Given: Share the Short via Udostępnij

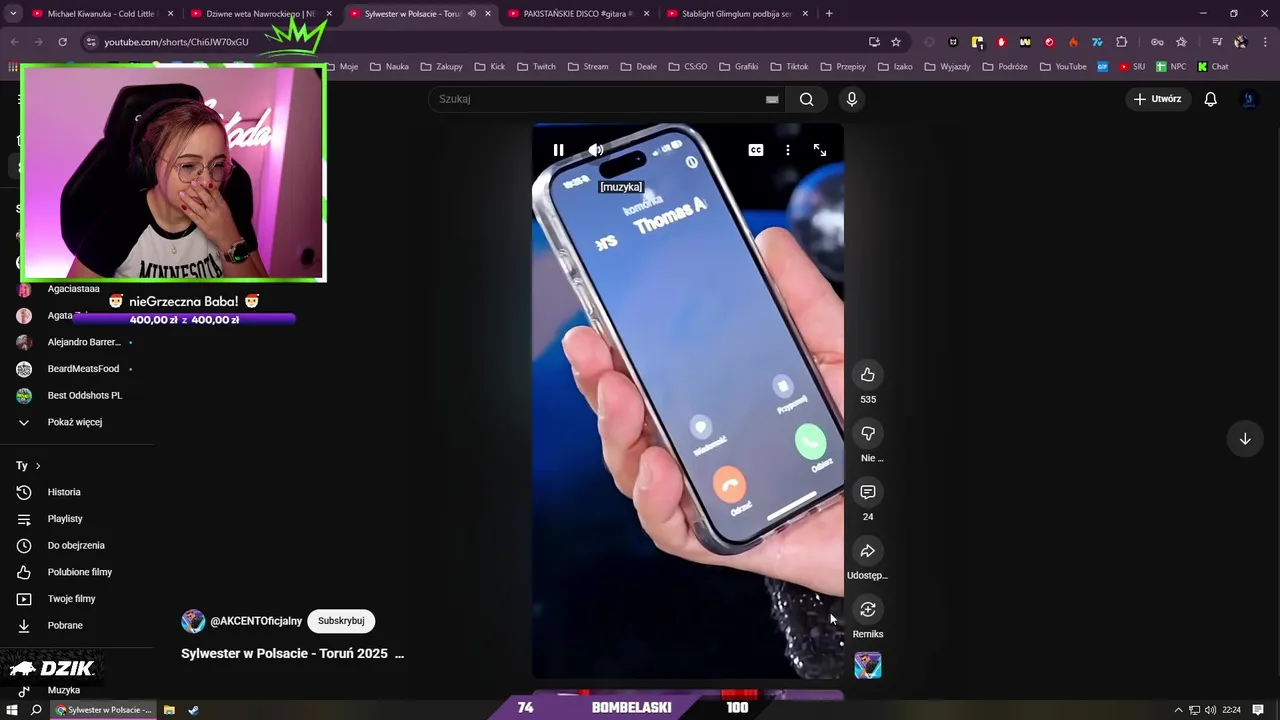Looking at the screenshot, I should point(868,551).
